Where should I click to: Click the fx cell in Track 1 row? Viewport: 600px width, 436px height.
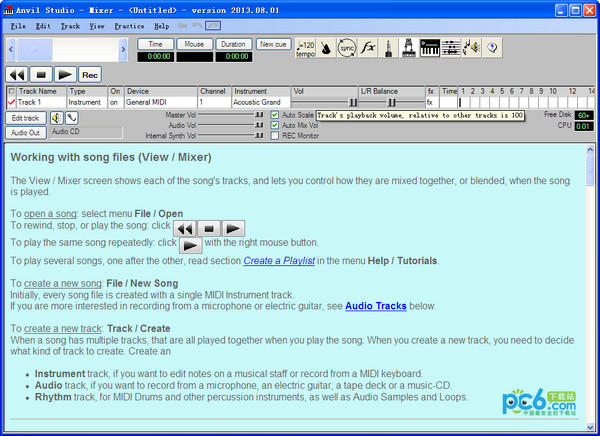coord(431,102)
